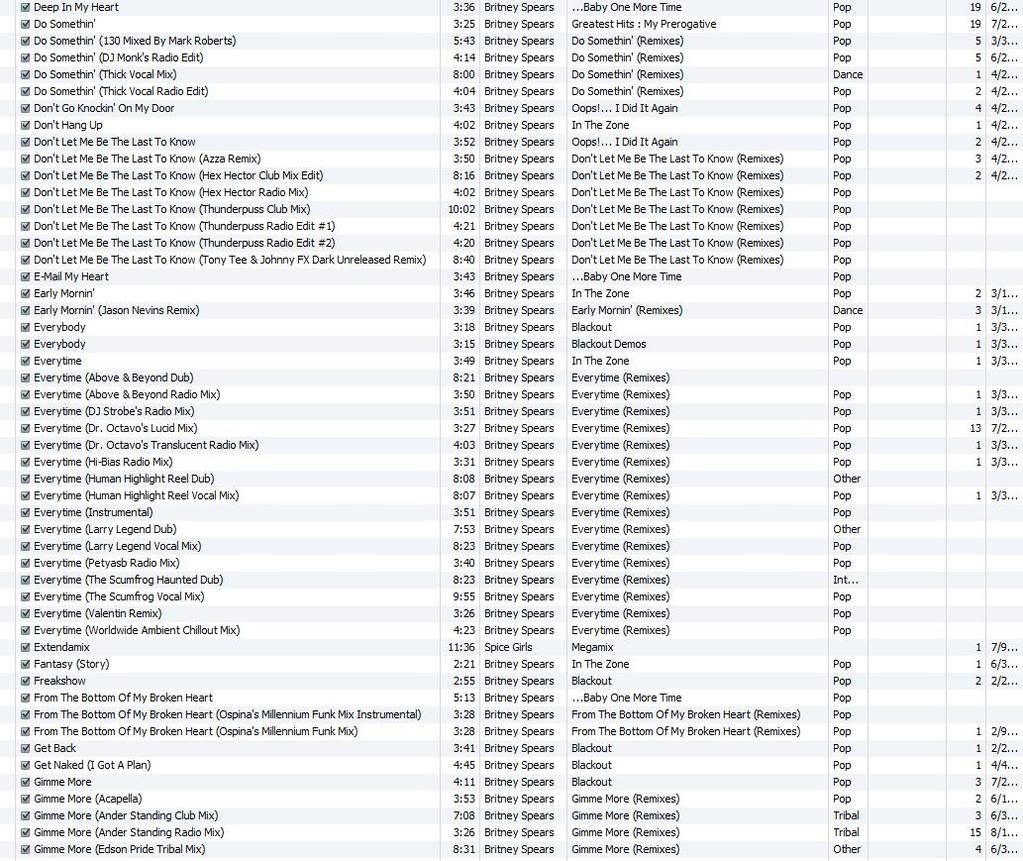Toggle checkbox for Gimme More (Acapella)
Image resolution: width=1023 pixels, height=861 pixels.
point(25,799)
